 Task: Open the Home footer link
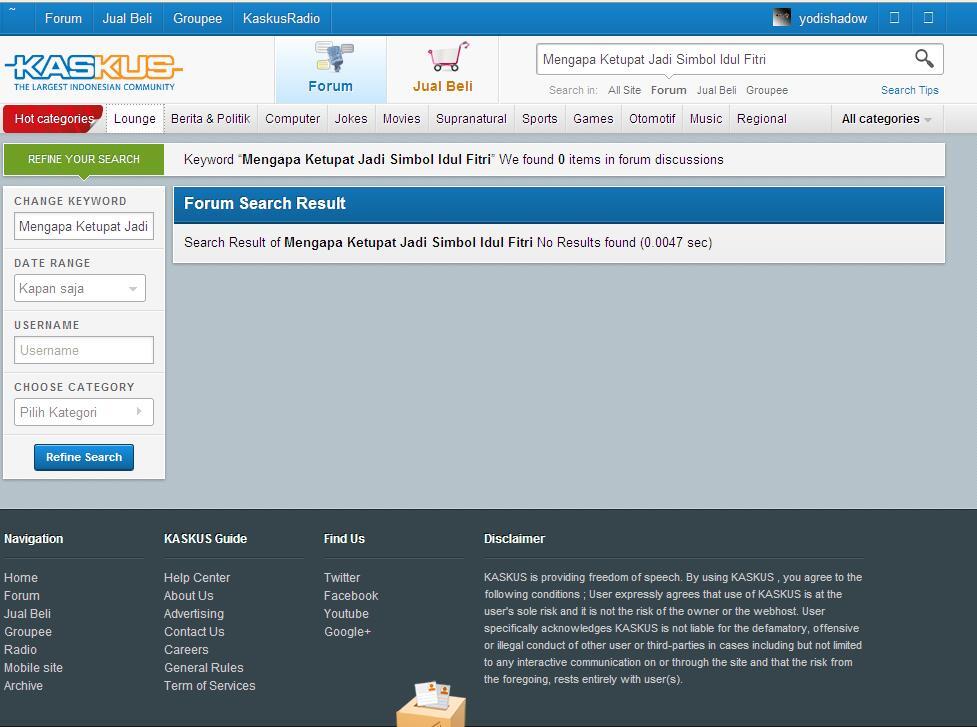pyautogui.click(x=21, y=577)
